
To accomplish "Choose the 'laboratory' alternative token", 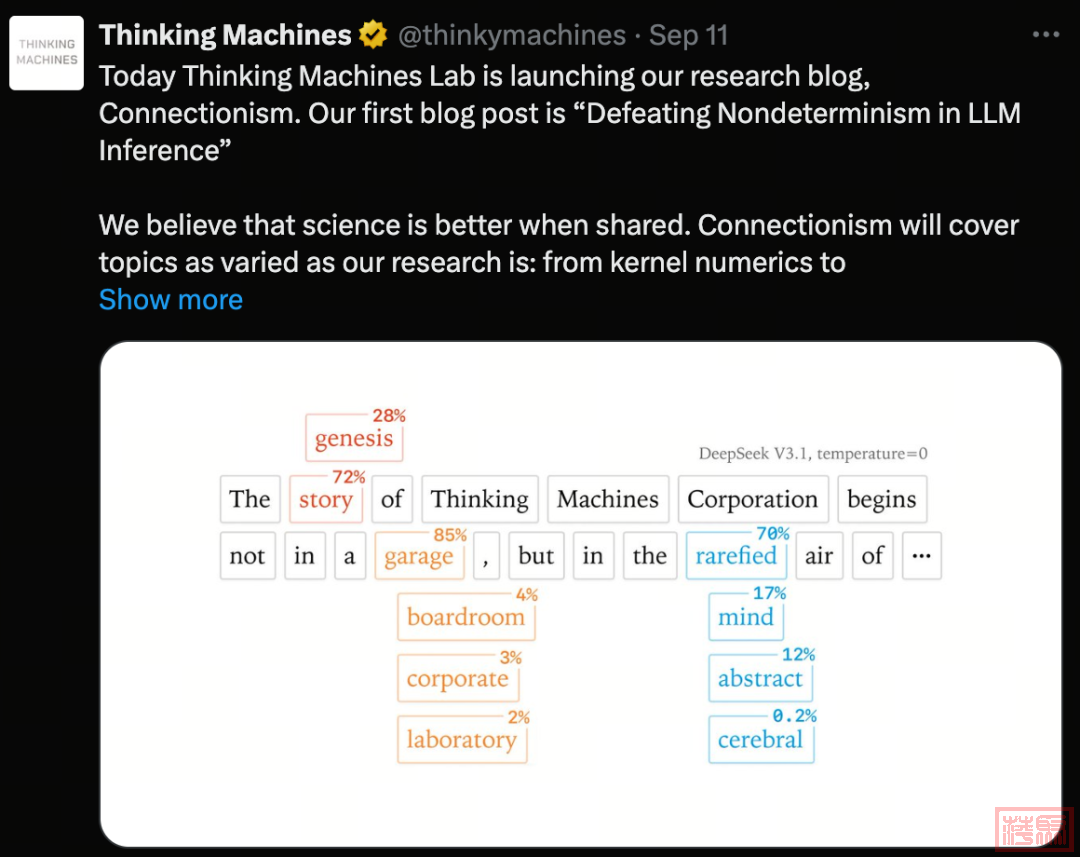I will 462,740.
